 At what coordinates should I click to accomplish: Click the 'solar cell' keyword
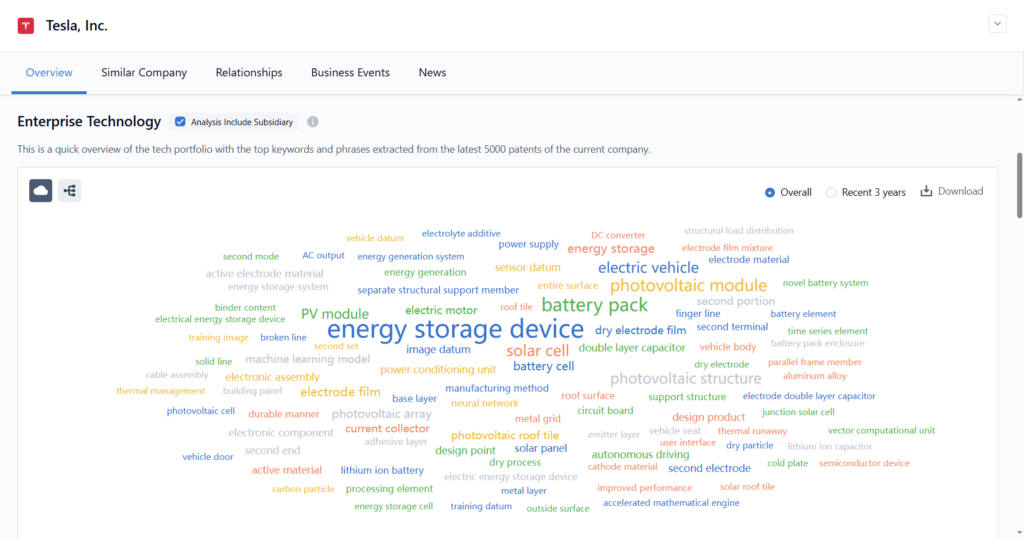click(x=537, y=351)
